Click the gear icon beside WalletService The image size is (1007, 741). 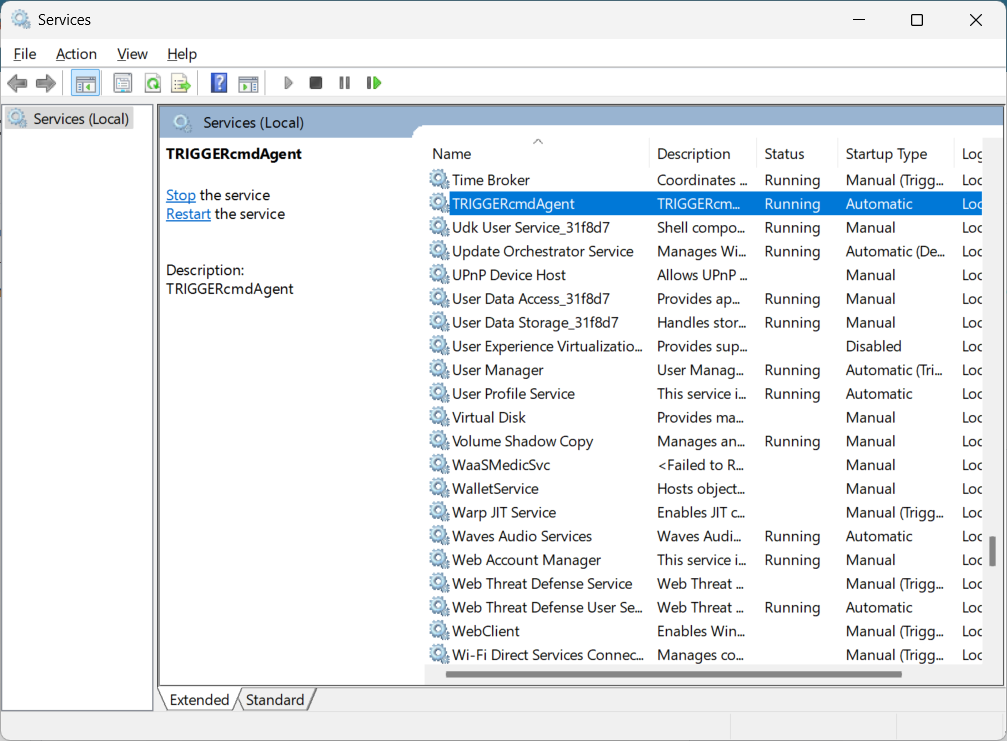tap(439, 487)
